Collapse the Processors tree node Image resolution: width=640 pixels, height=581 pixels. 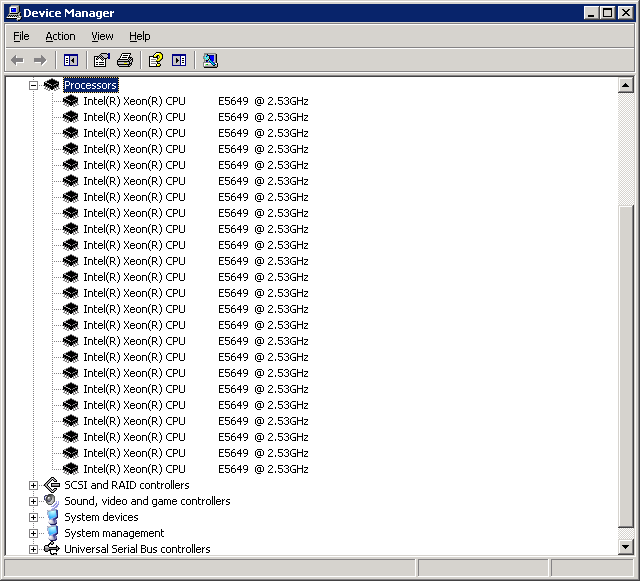pos(33,85)
